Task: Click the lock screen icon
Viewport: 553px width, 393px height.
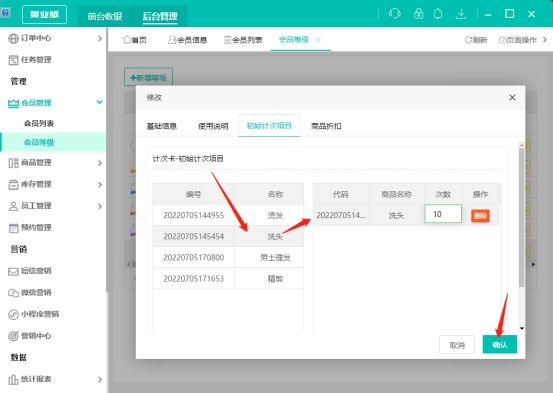Action: pyautogui.click(x=418, y=14)
